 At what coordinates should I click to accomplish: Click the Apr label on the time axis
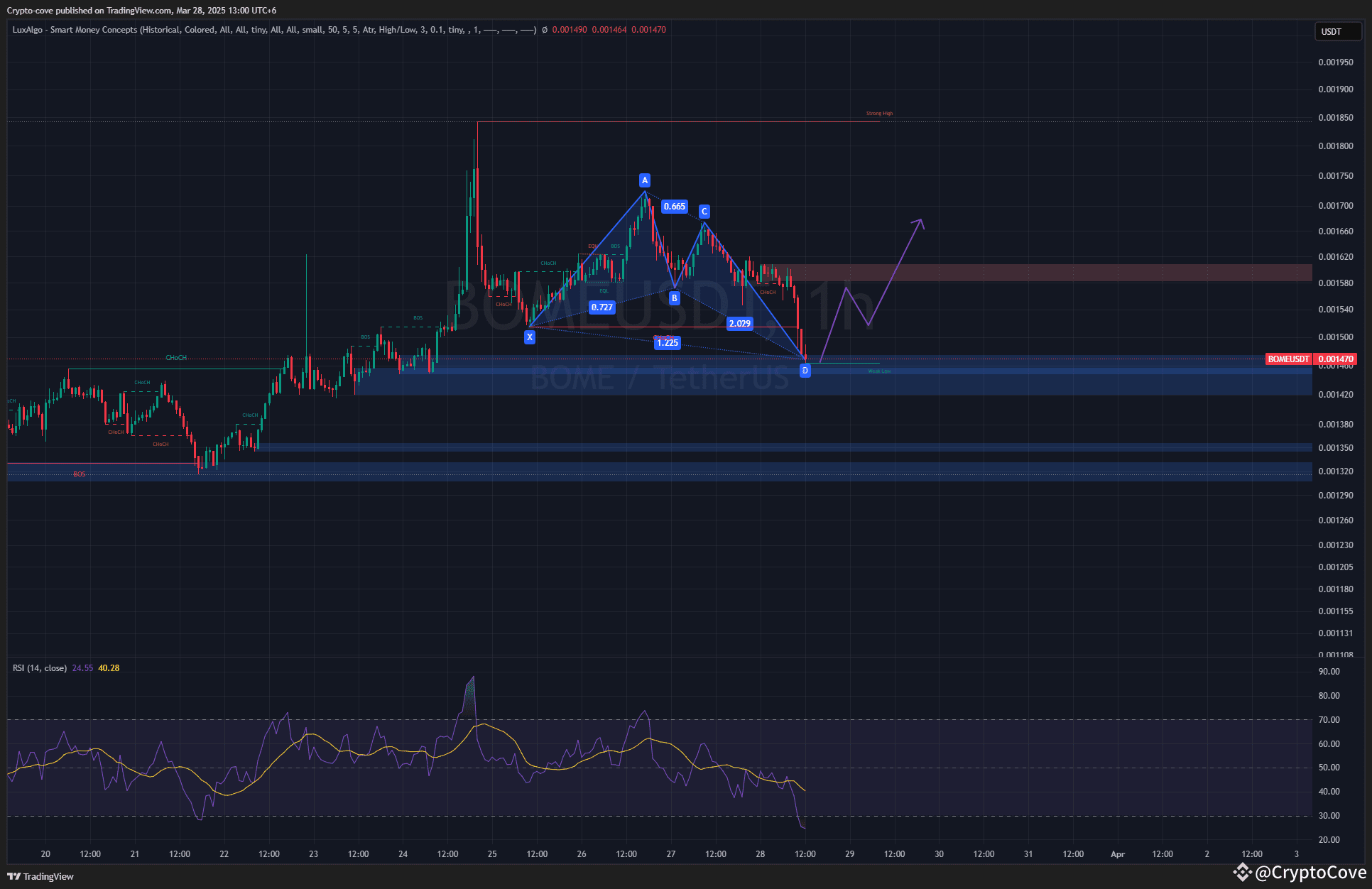click(1118, 854)
